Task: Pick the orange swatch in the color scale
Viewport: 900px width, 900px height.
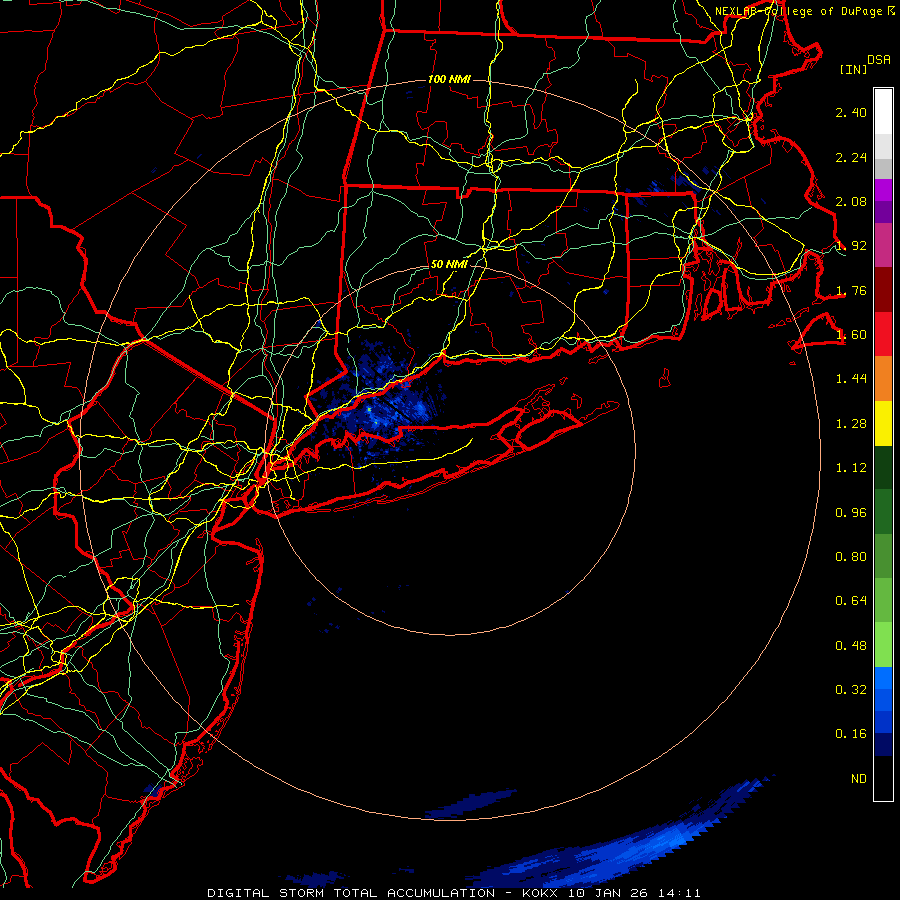Action: (x=883, y=379)
